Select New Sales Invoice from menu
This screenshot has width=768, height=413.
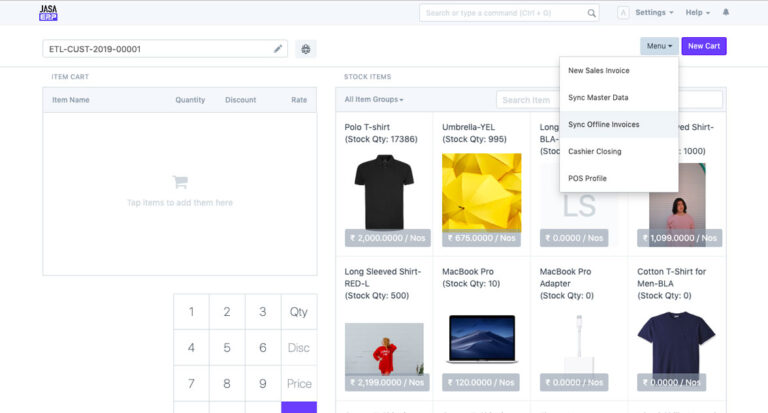click(598, 71)
